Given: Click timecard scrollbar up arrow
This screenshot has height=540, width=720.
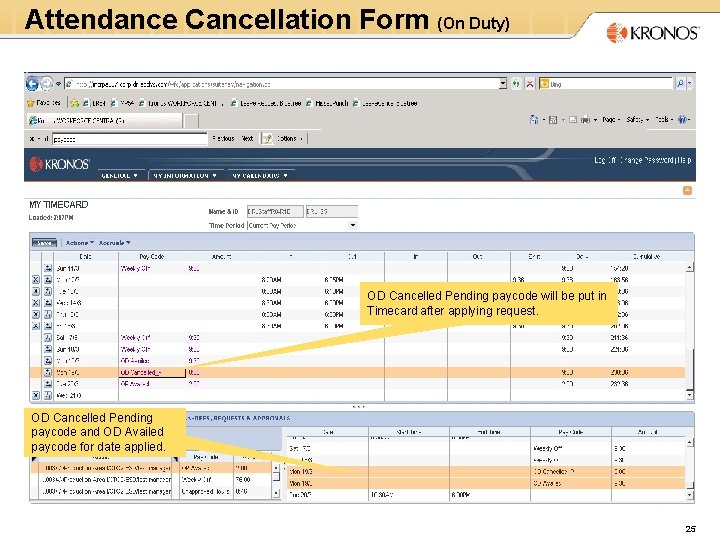Looking at the screenshot, I should [690, 267].
